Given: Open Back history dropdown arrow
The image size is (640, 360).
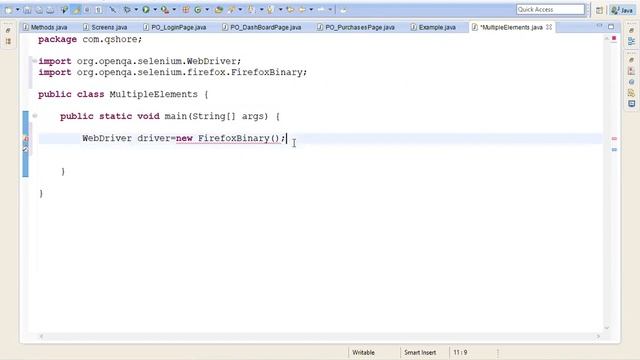Looking at the screenshot, I should pyautogui.click(x=311, y=9).
